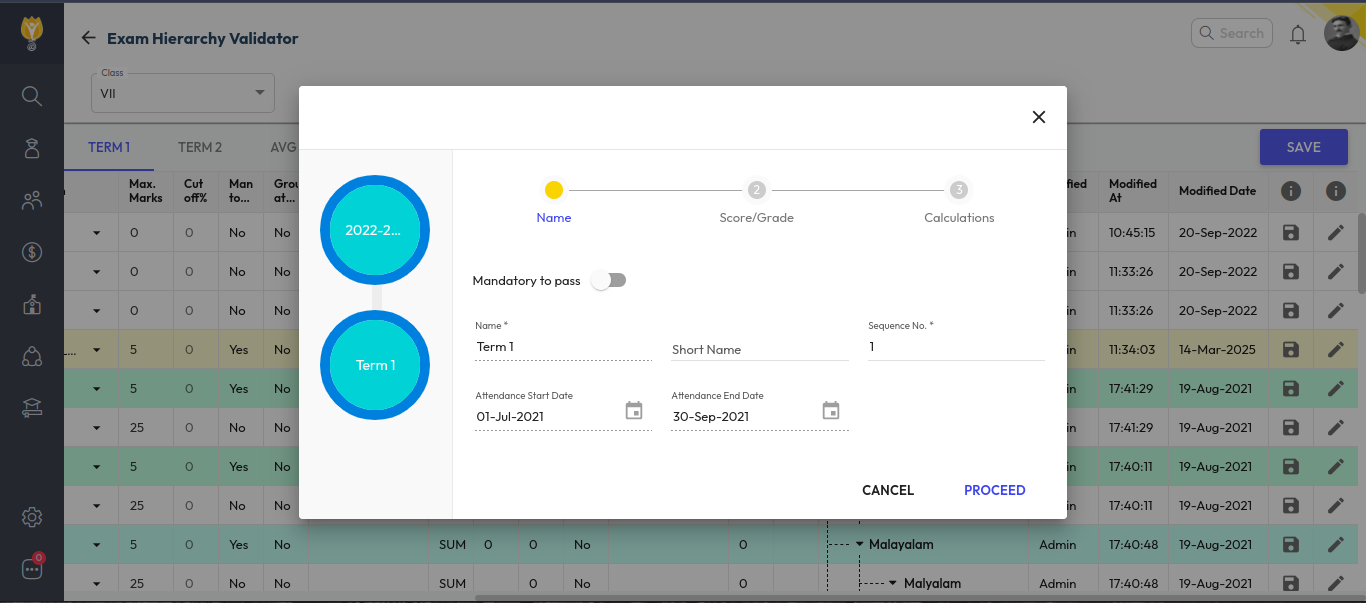
Task: Click the graduation cap icon in sidebar
Action: (x=32, y=407)
